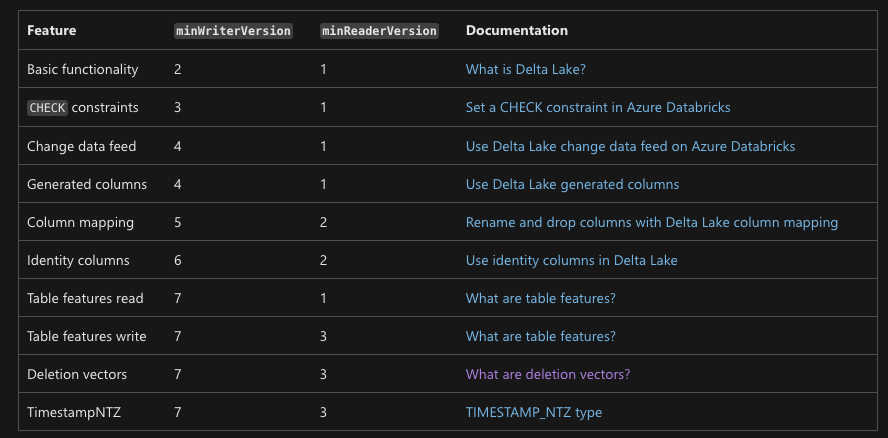Select the 'Basic functionality' feature cell
Viewport: 888px width, 438px height.
click(83, 69)
